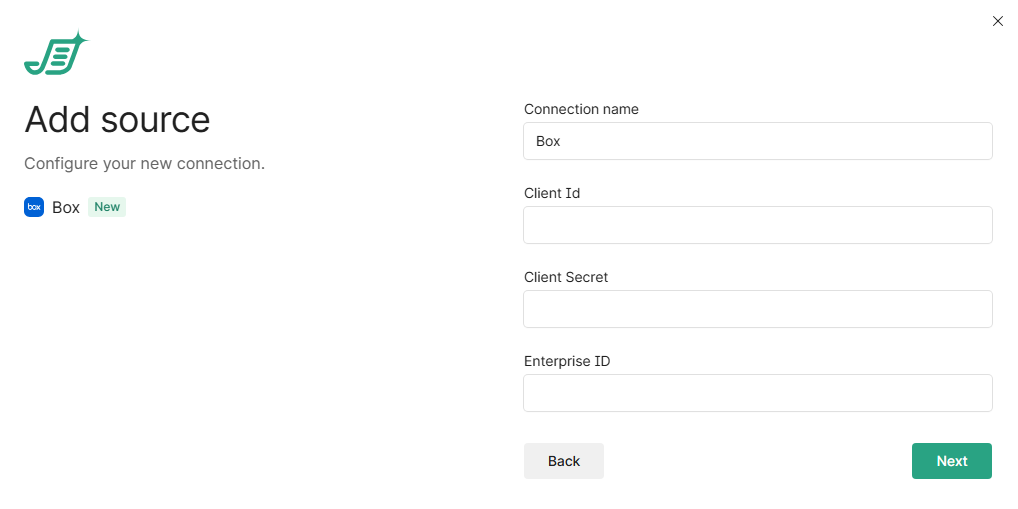Click the Connection name label

coord(581,109)
